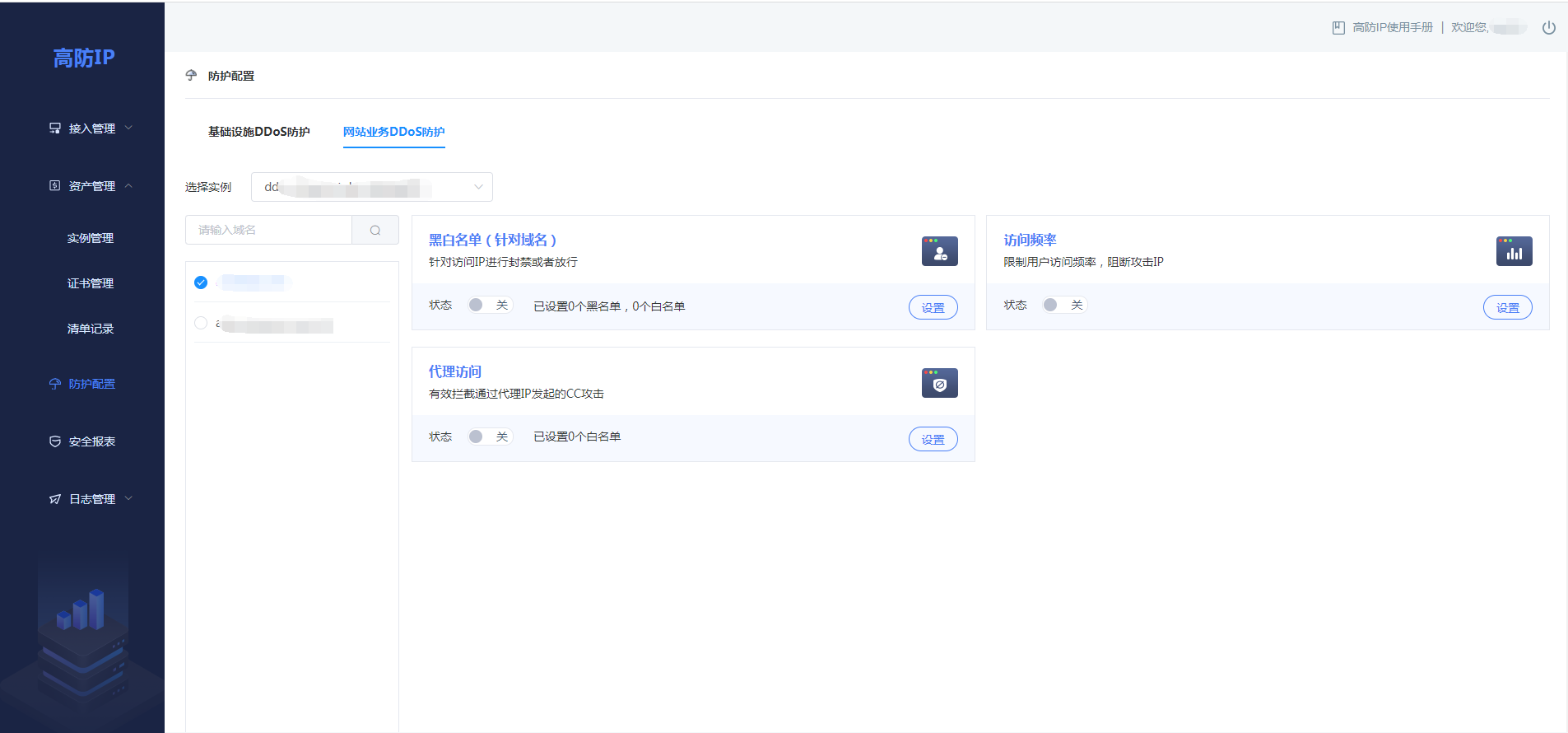Click the 安全报表 shield icon in sidebar
The width and height of the screenshot is (1568, 733).
pos(55,441)
